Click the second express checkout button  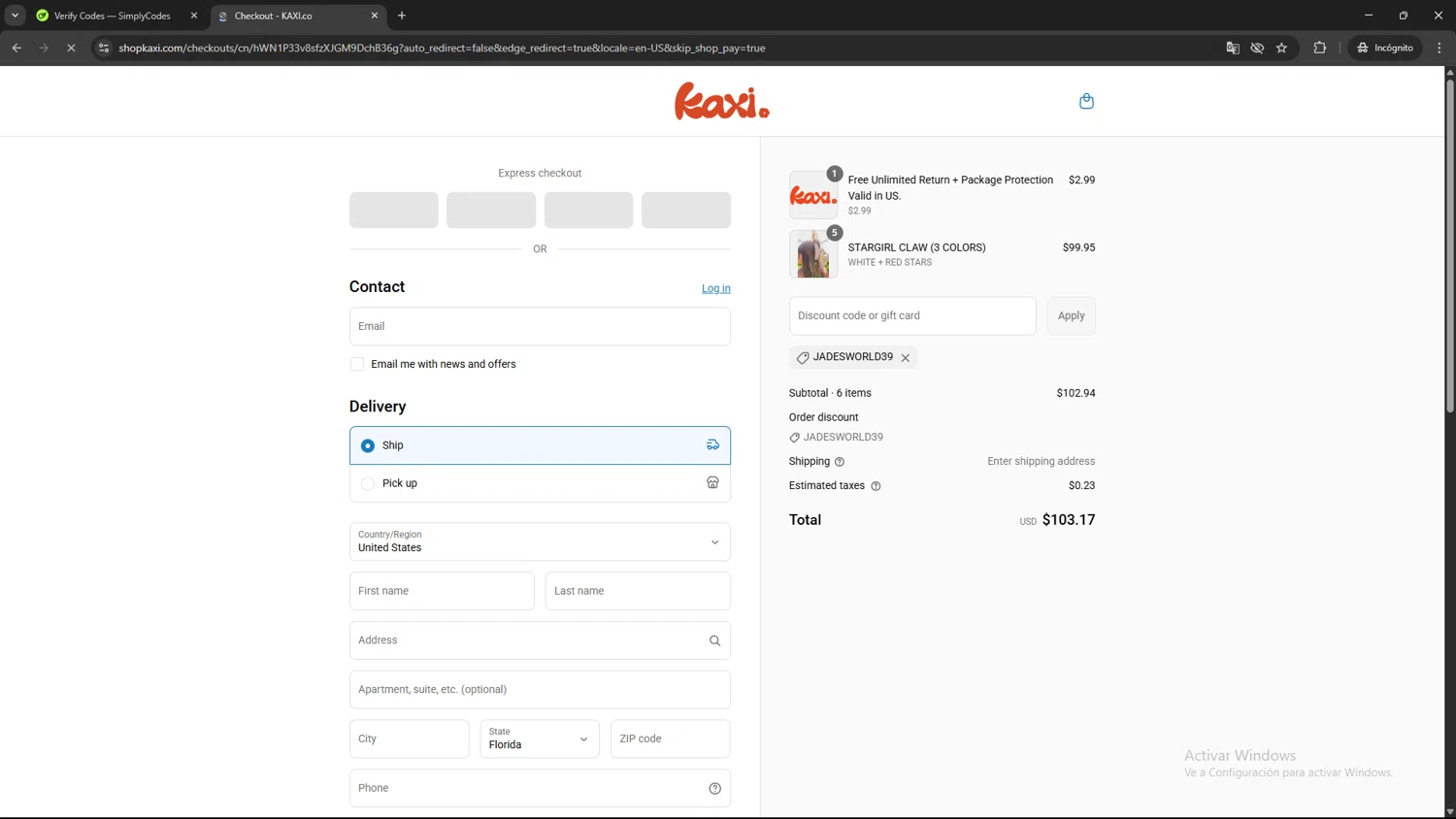tap(491, 210)
